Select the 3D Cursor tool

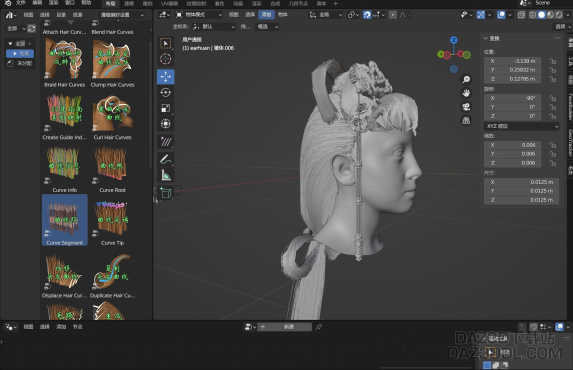[x=166, y=59]
